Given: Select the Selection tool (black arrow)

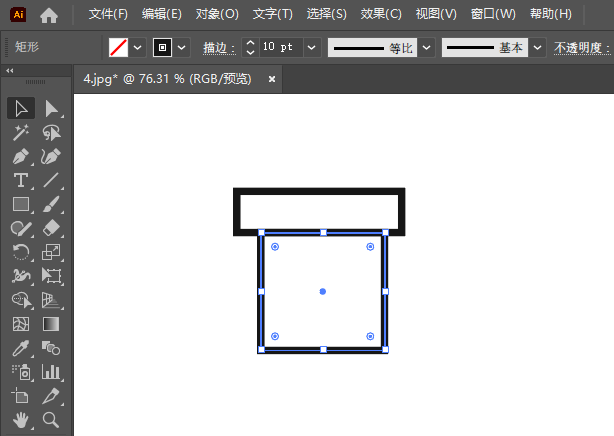Looking at the screenshot, I should click(21, 109).
